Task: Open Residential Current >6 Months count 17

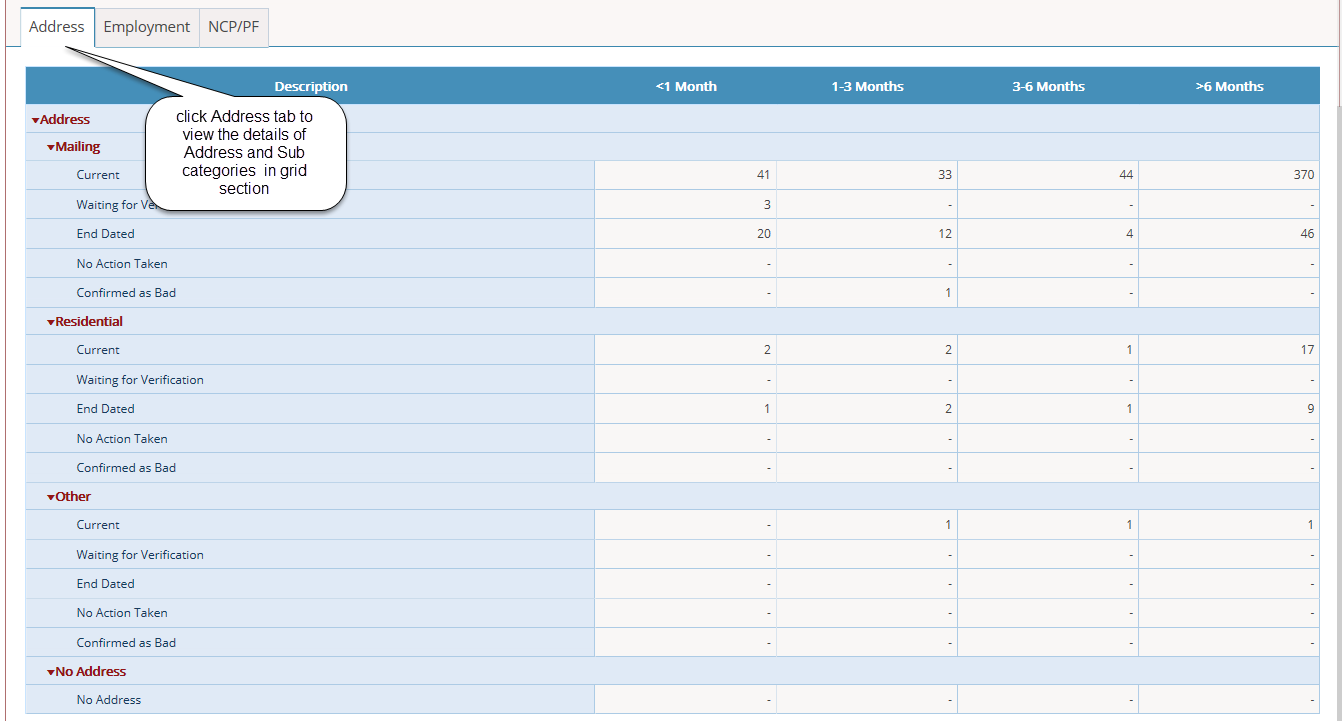Action: (1307, 350)
